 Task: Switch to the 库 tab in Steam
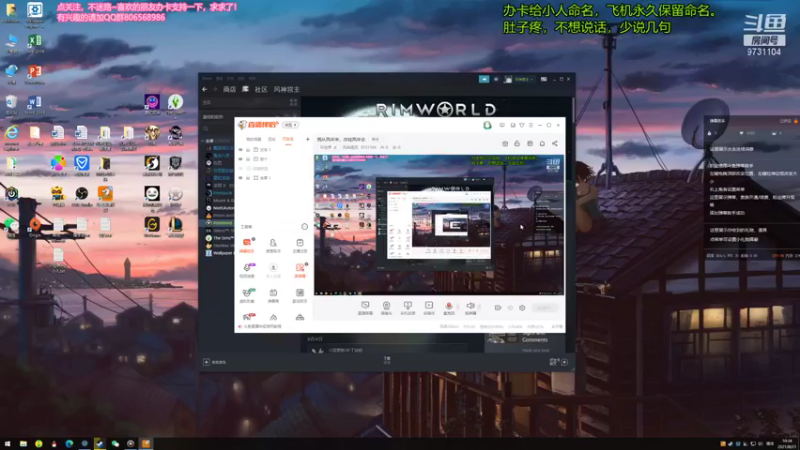[x=245, y=89]
